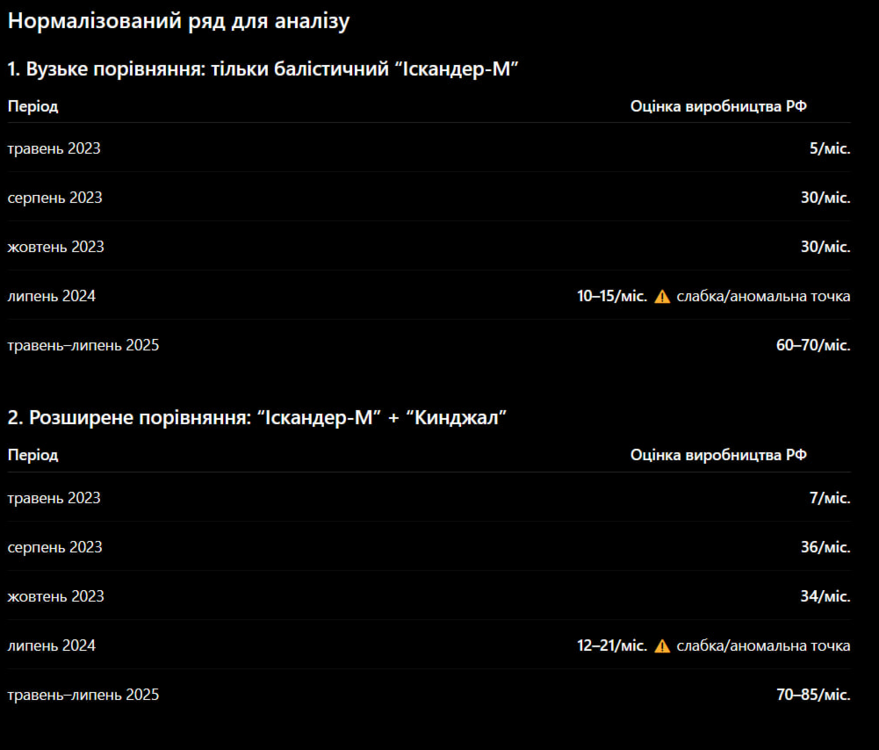Select the 36/міс. value for серпень 2023
Screen dimensions: 879x750
(x=826, y=547)
